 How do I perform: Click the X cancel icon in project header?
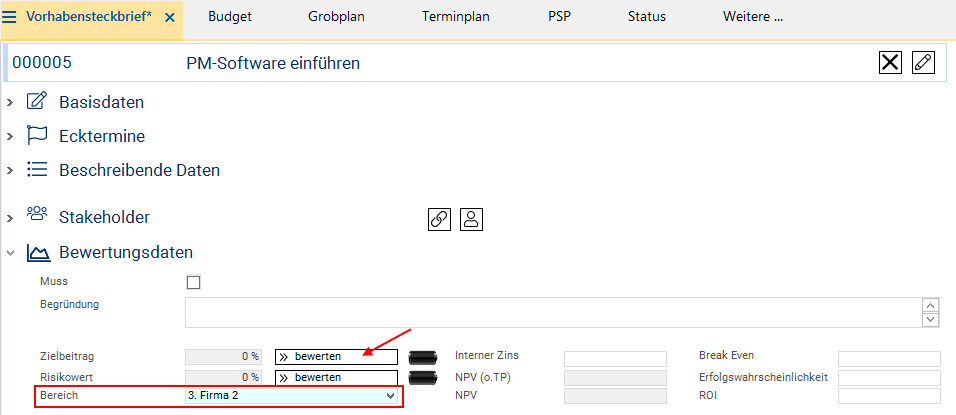coord(890,63)
